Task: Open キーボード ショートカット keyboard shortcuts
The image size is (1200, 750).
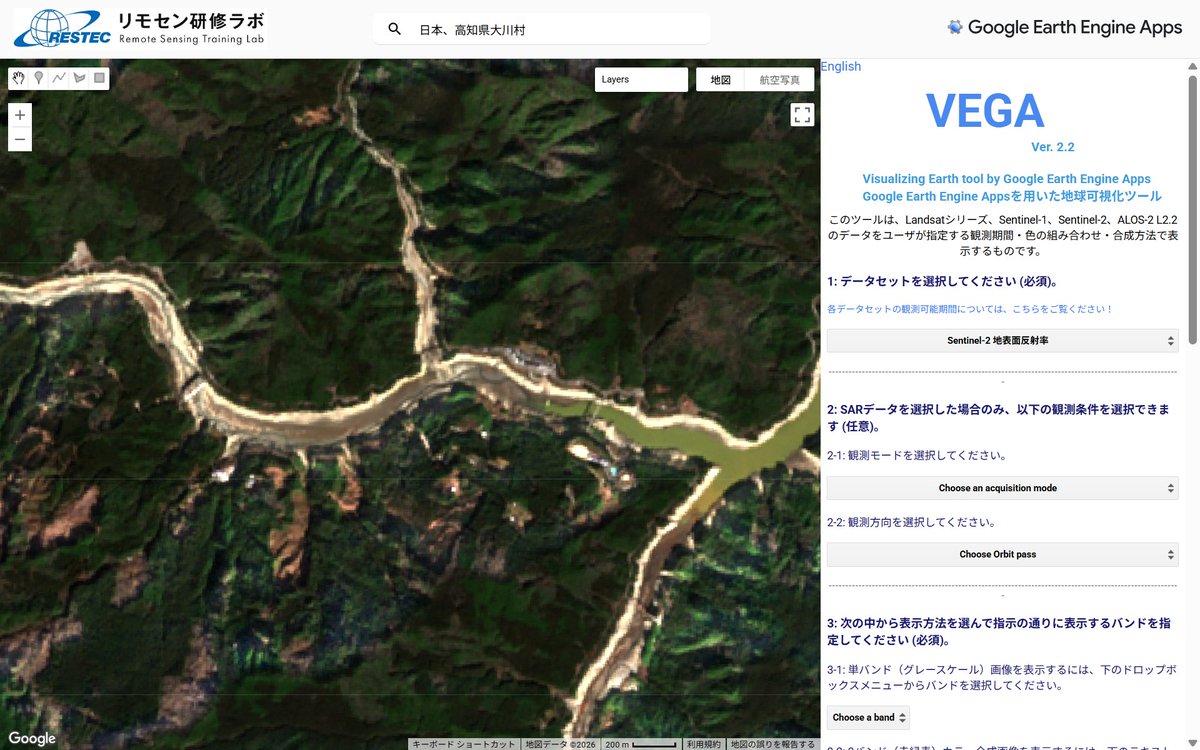Action: pos(464,744)
